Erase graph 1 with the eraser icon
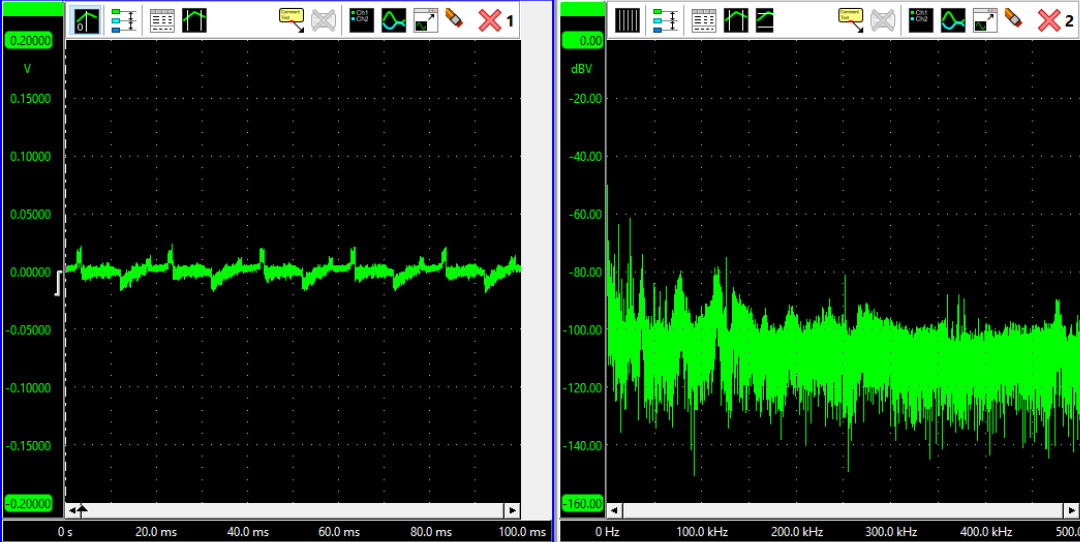 tap(455, 19)
